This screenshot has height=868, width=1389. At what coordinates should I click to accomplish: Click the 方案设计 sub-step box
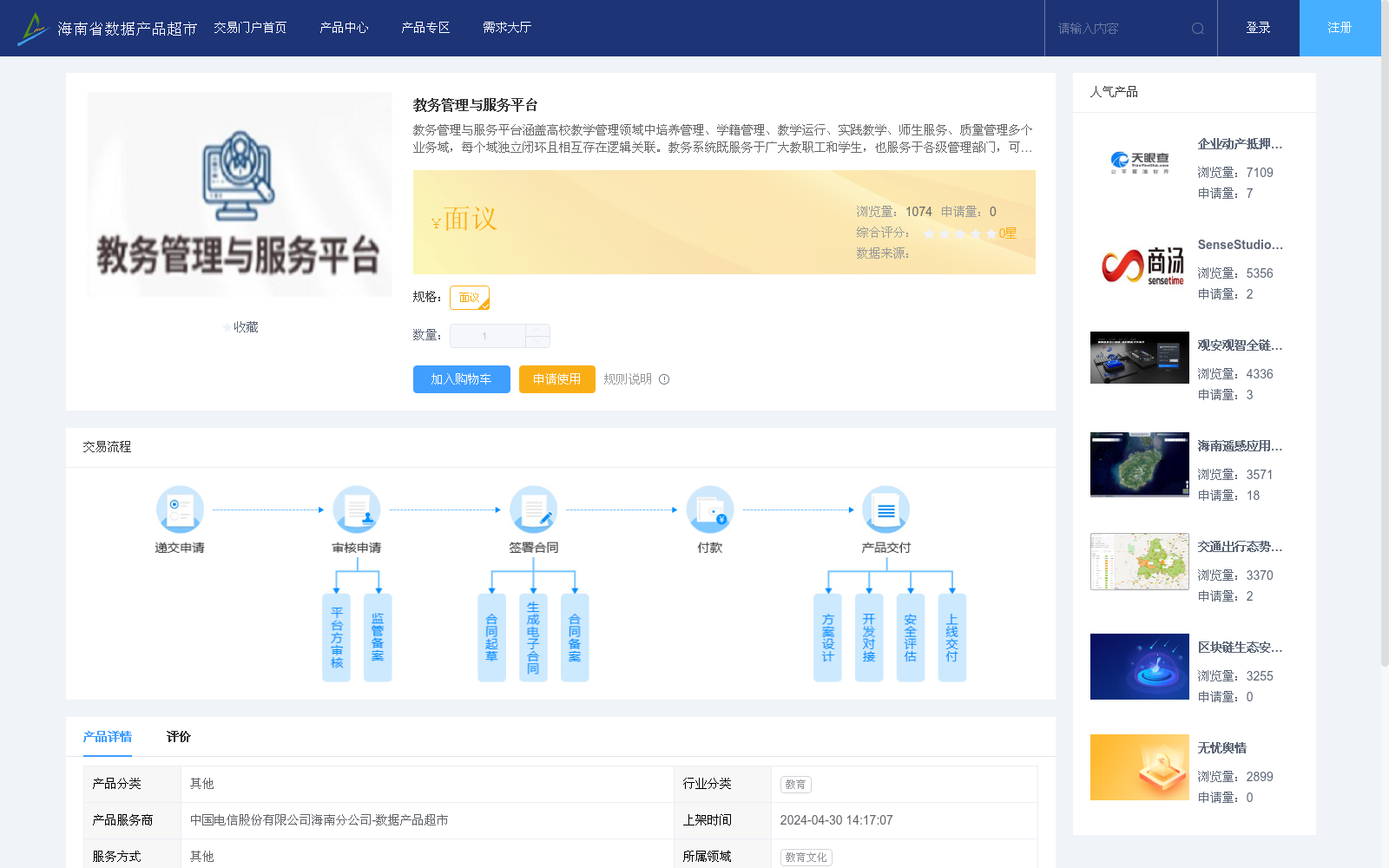click(x=827, y=638)
